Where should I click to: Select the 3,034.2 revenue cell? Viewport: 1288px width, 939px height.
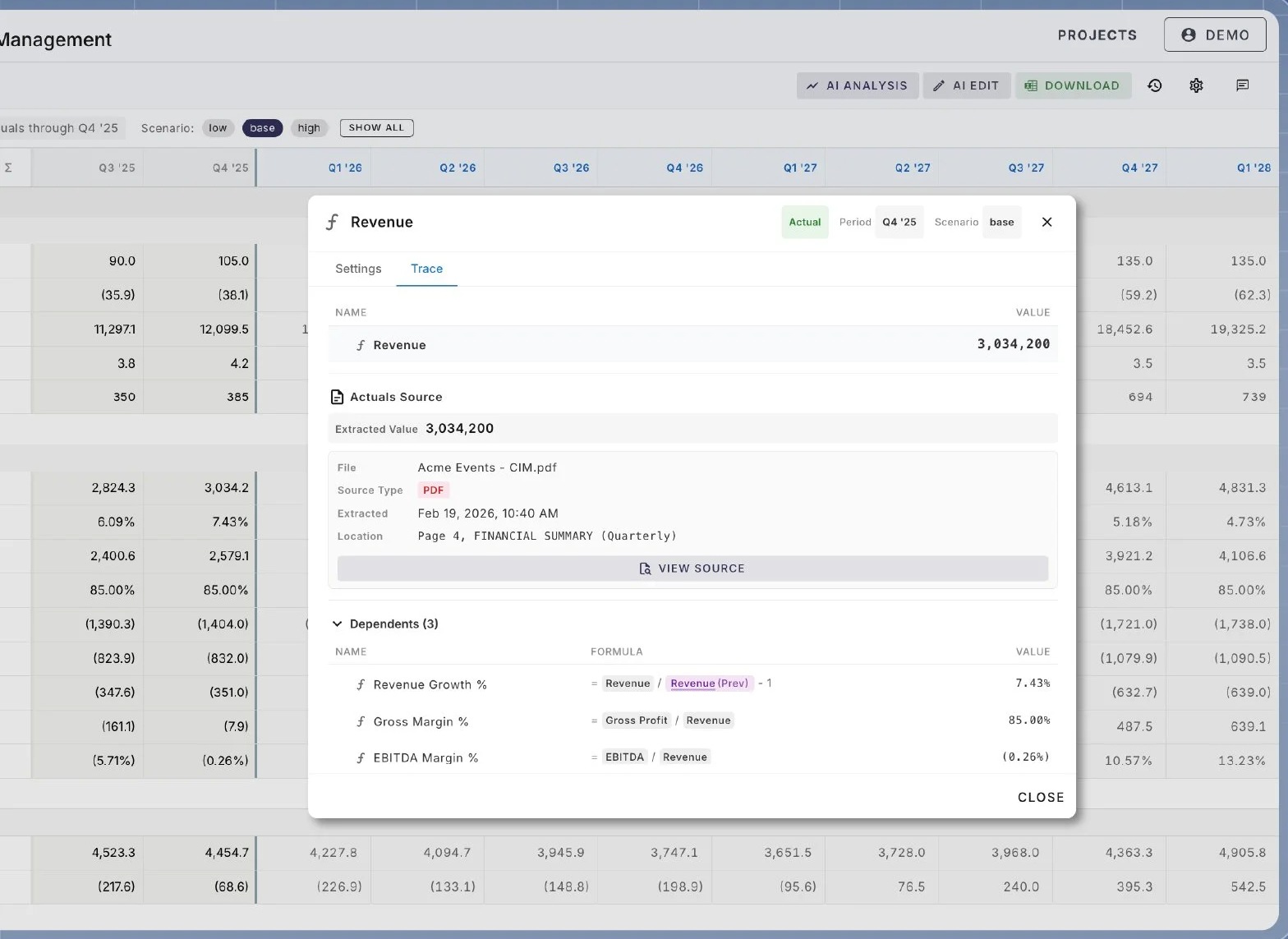(x=200, y=488)
